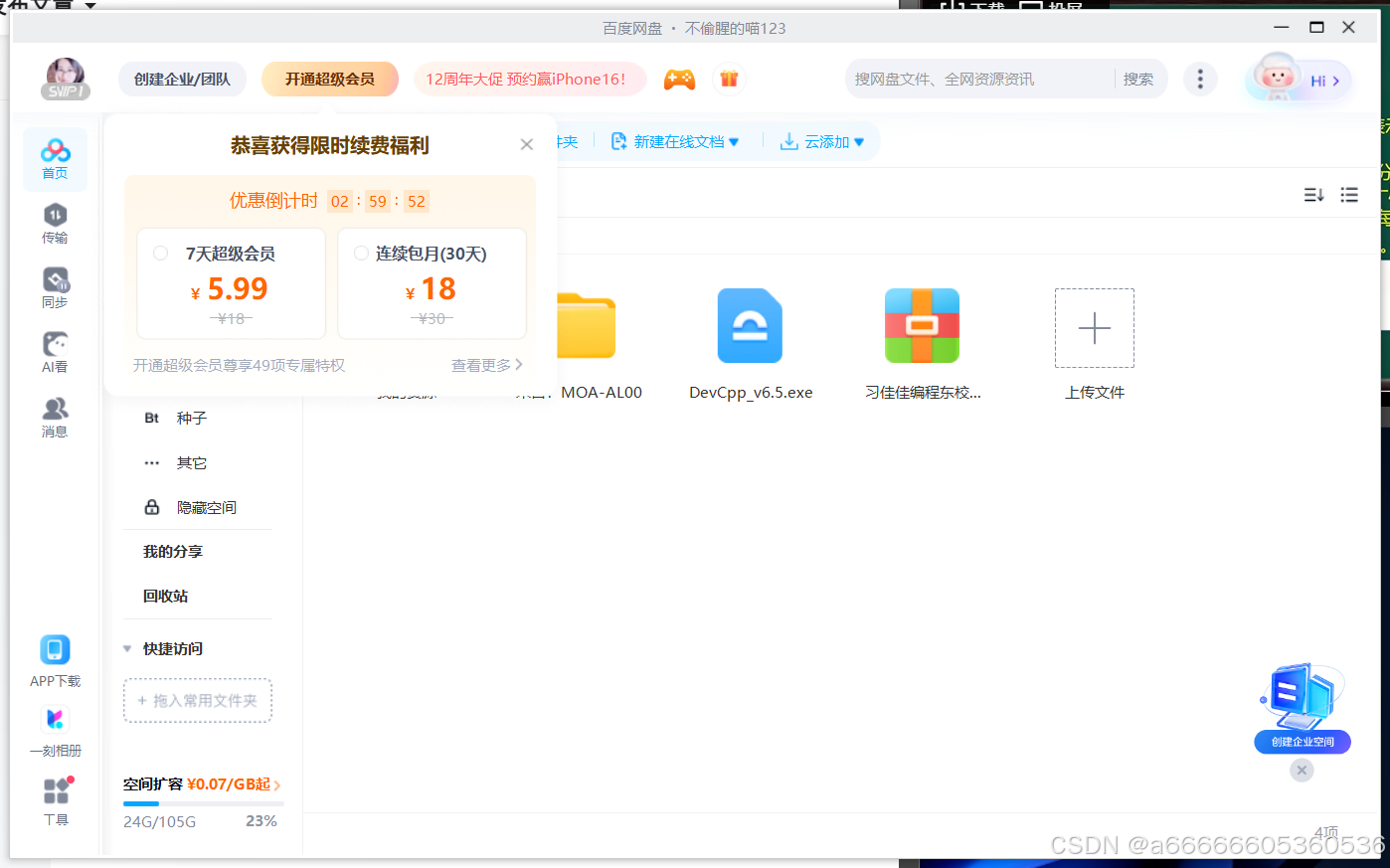1390x868 pixels.
Task: Open the game controller icon
Action: [x=680, y=80]
